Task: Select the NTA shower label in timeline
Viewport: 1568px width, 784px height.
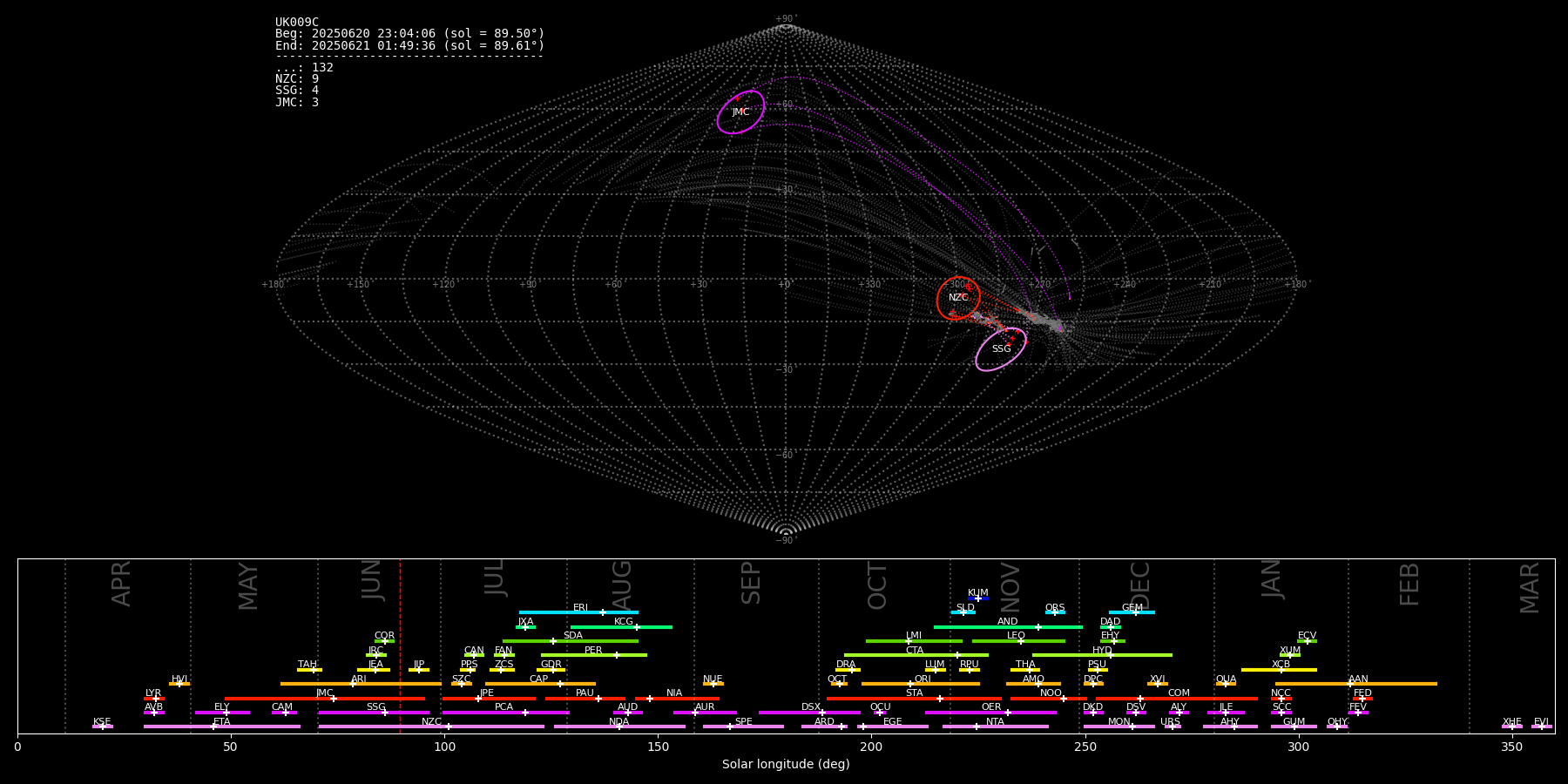Action: click(x=995, y=722)
